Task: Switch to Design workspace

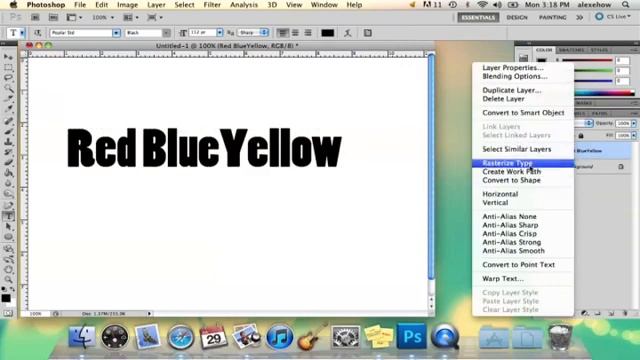Action: 517,18
